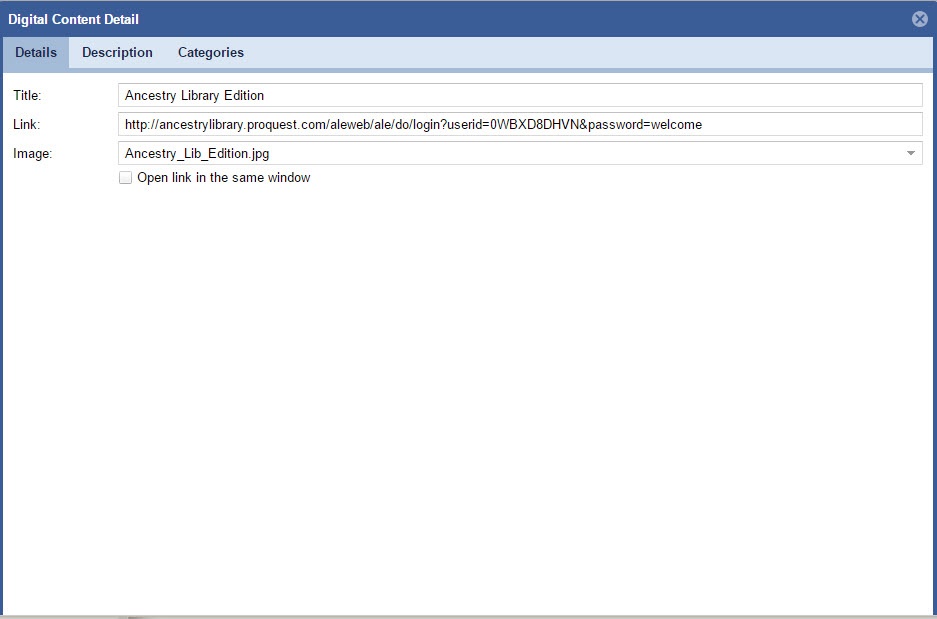Open the Categories tab
This screenshot has height=619, width=937.
(210, 53)
